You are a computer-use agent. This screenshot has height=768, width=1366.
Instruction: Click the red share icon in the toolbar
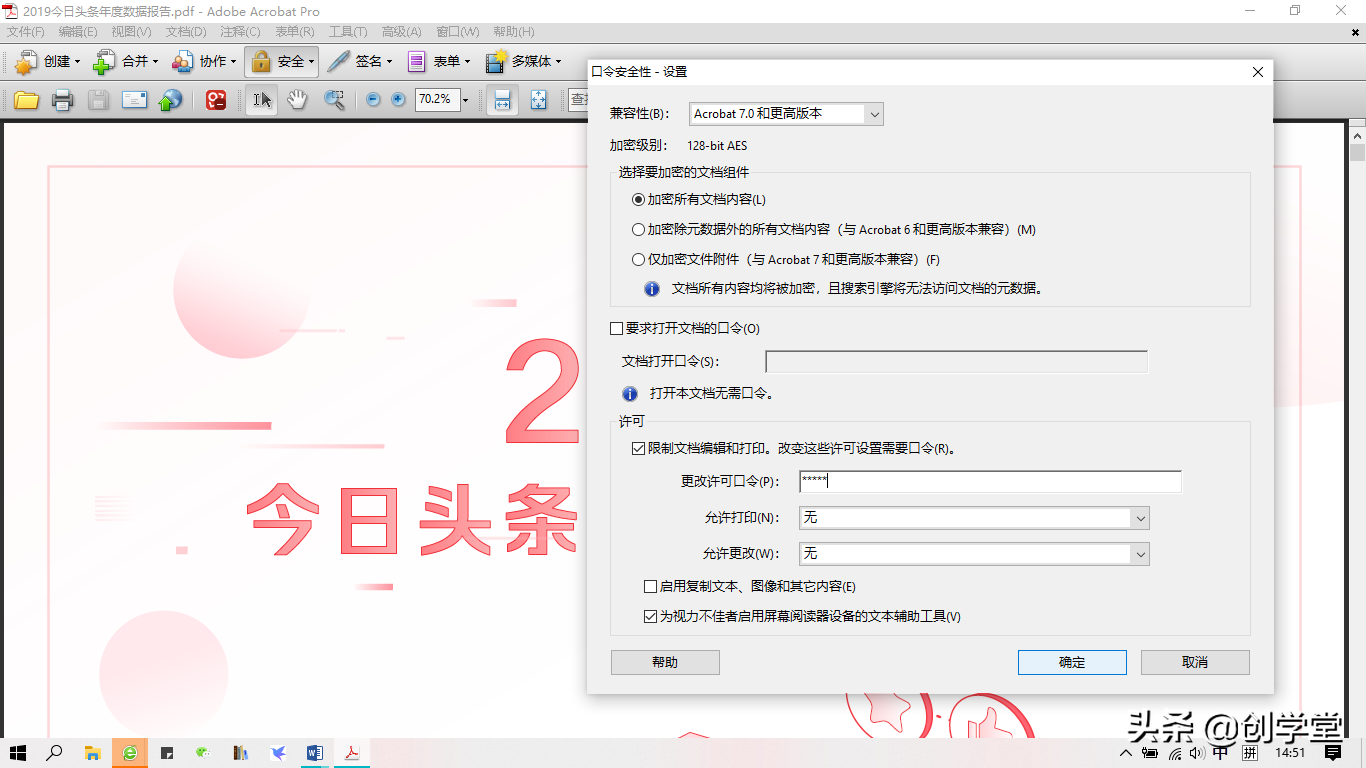click(x=216, y=100)
